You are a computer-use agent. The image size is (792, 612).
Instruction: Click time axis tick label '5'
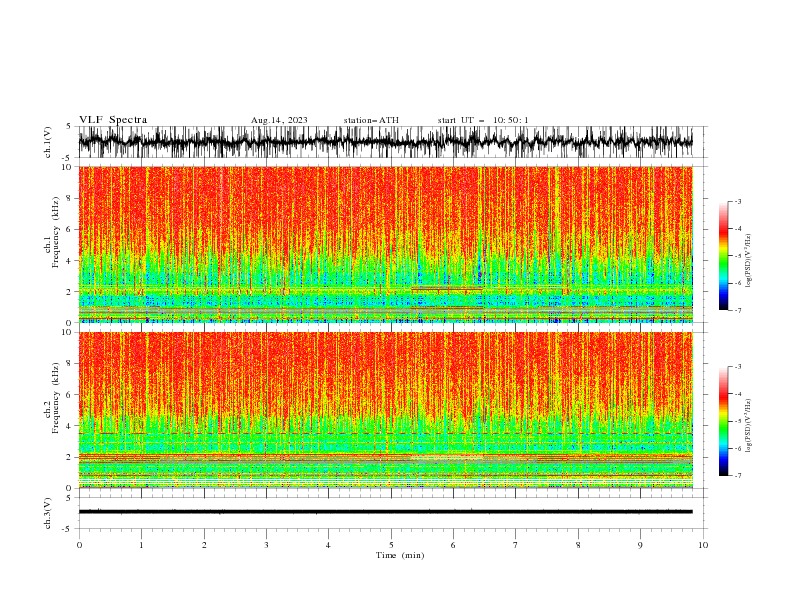(x=391, y=545)
